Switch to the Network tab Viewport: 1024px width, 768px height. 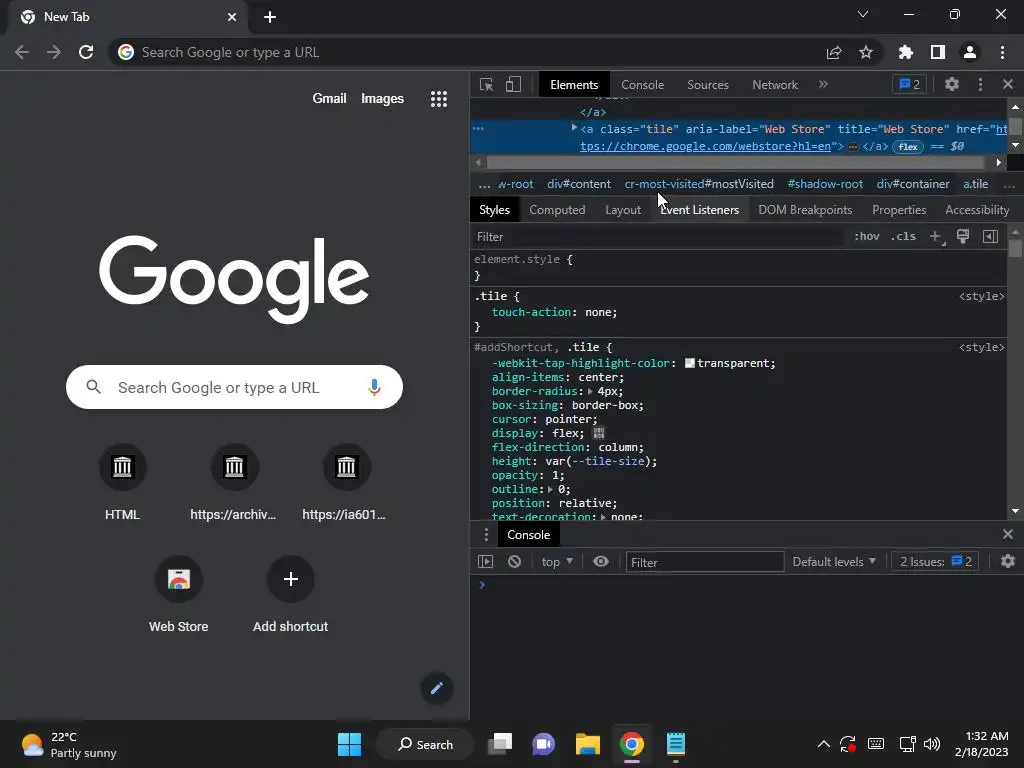tap(775, 85)
